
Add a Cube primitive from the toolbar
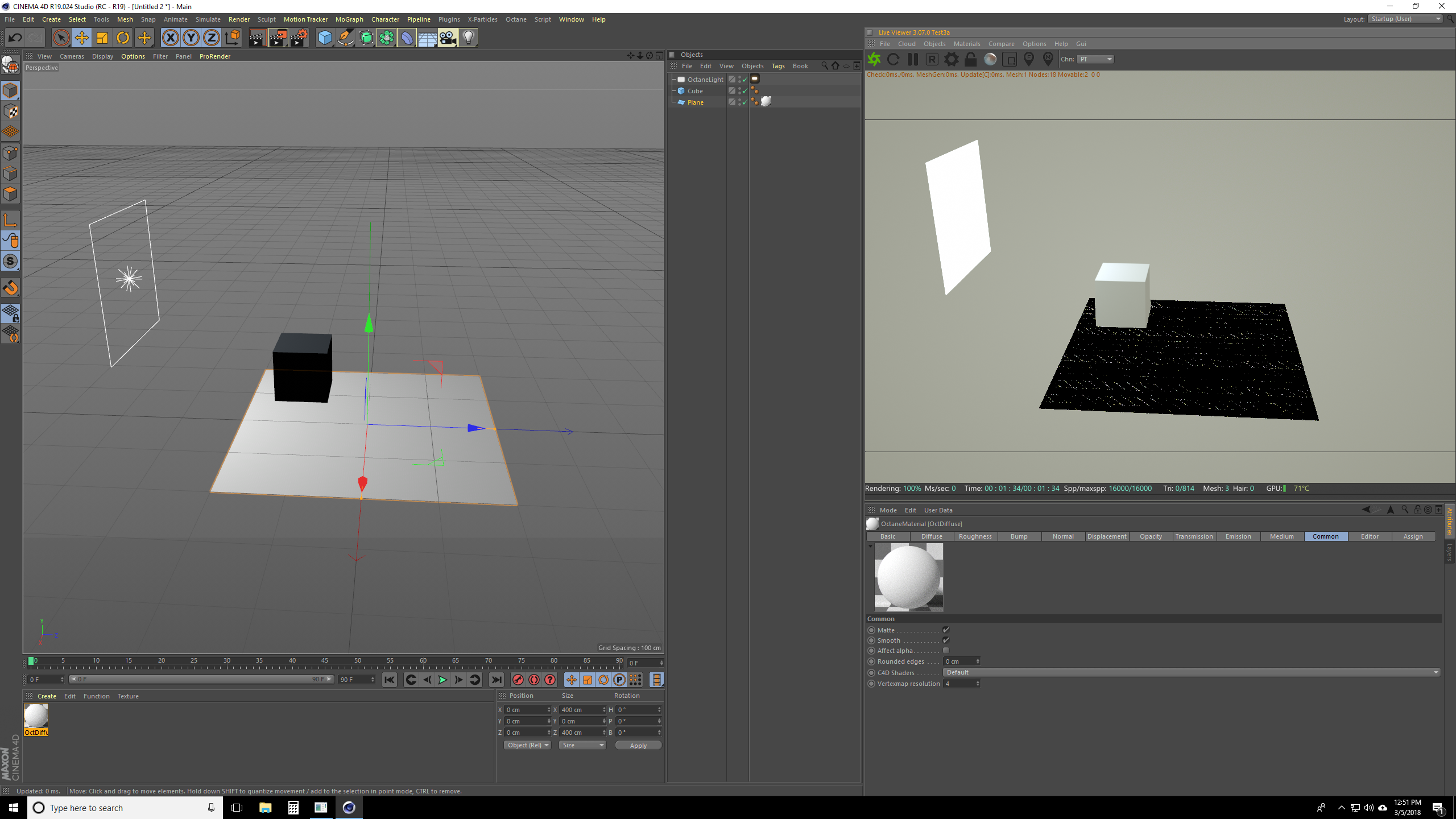tap(325, 38)
